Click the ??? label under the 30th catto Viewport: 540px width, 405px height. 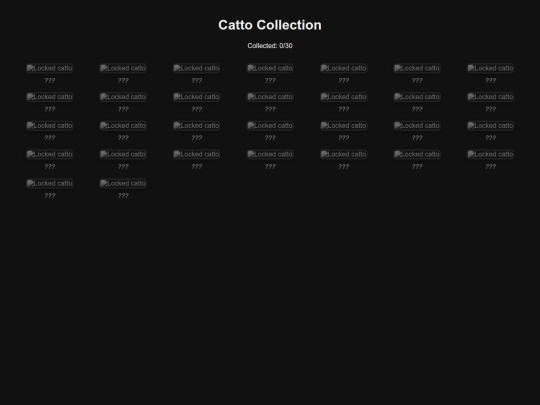pyautogui.click(x=123, y=196)
